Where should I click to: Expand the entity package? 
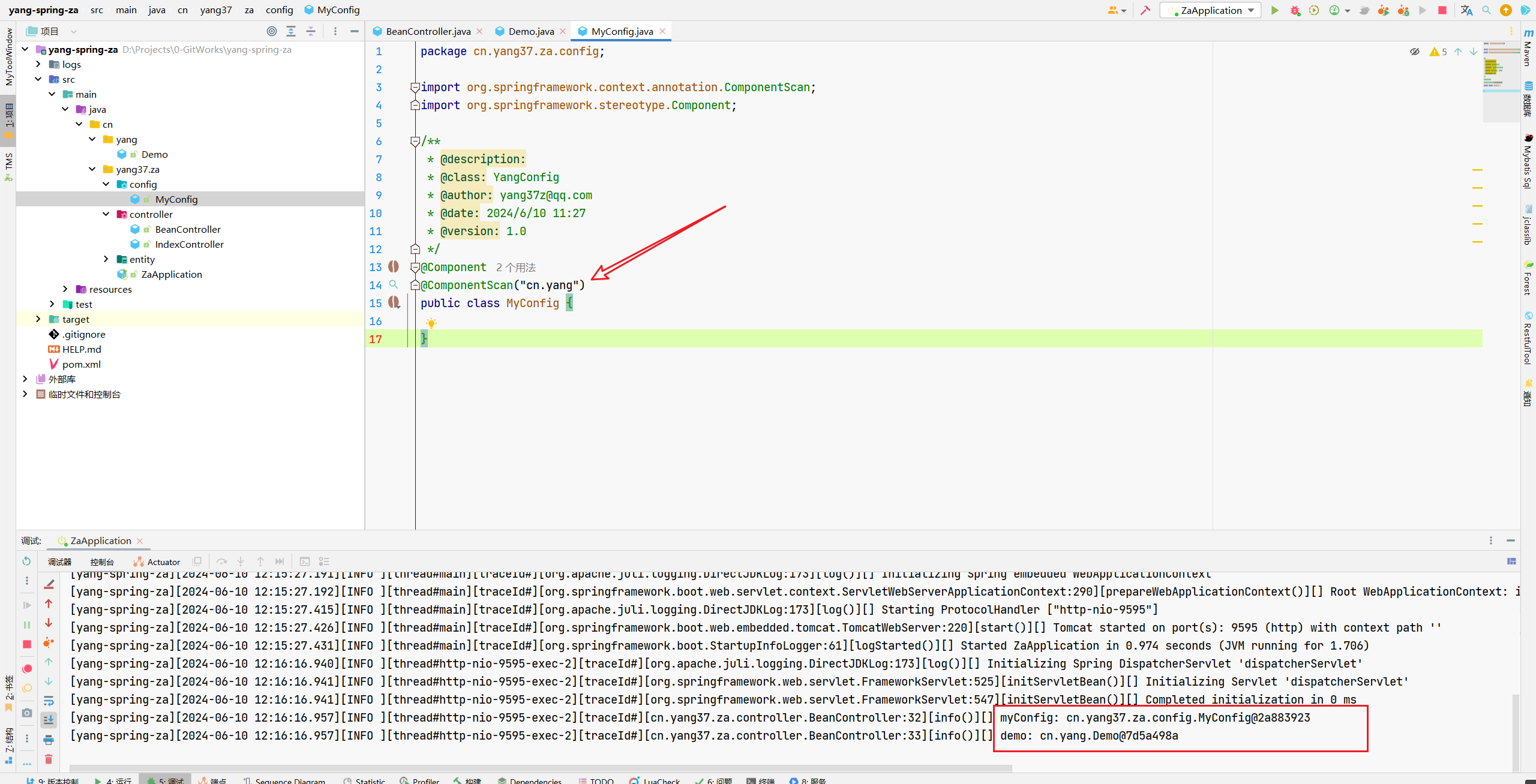click(x=106, y=259)
